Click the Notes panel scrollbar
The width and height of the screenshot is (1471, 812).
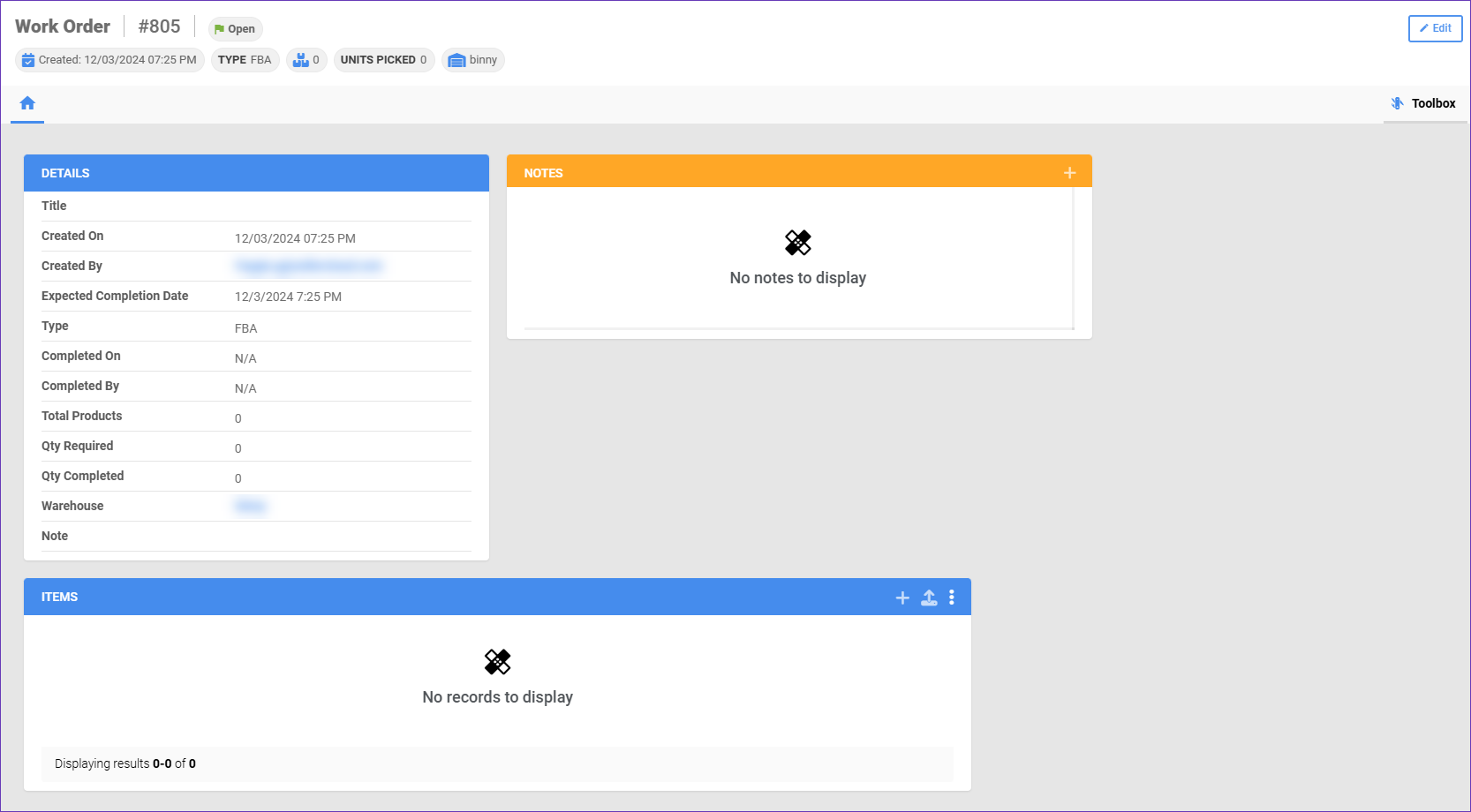coord(1073,258)
